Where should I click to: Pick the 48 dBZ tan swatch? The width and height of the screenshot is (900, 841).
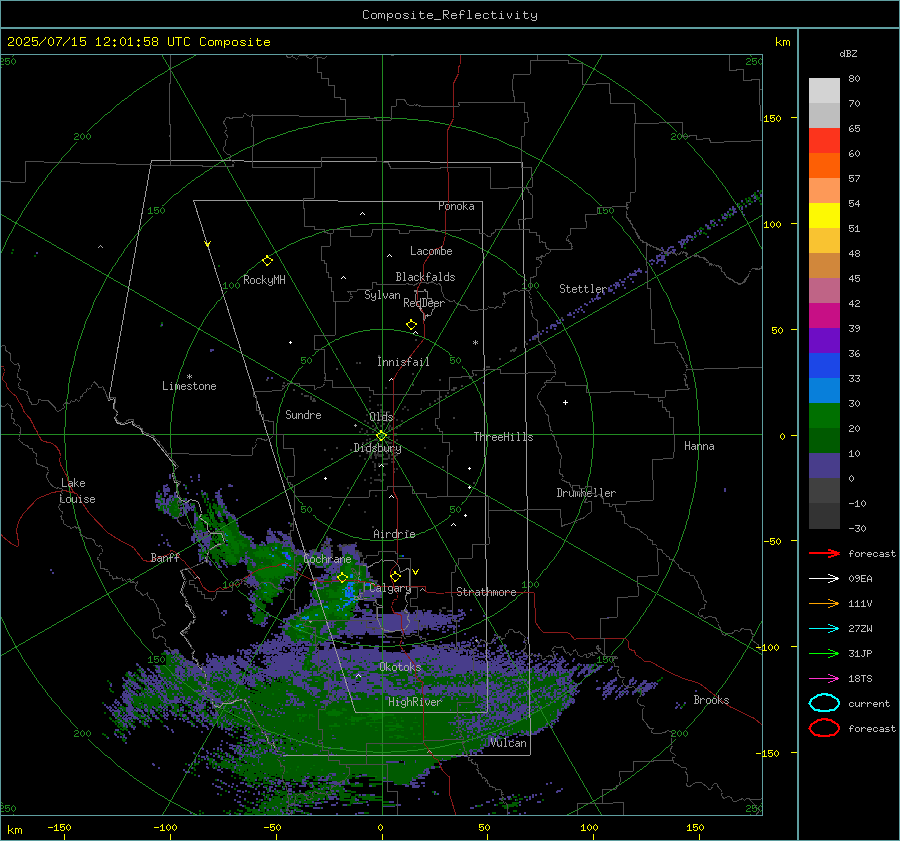tap(824, 265)
